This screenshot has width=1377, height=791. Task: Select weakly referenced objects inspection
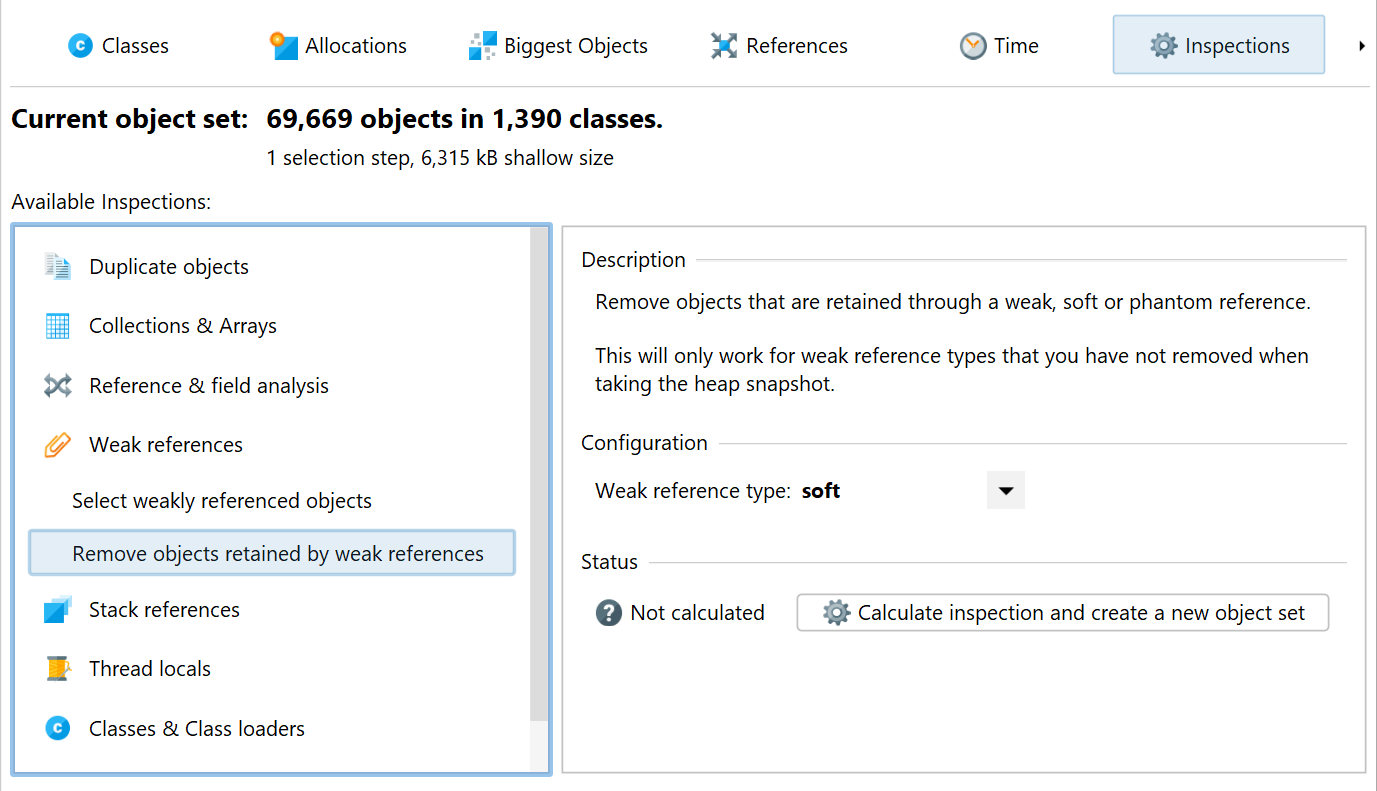point(222,501)
